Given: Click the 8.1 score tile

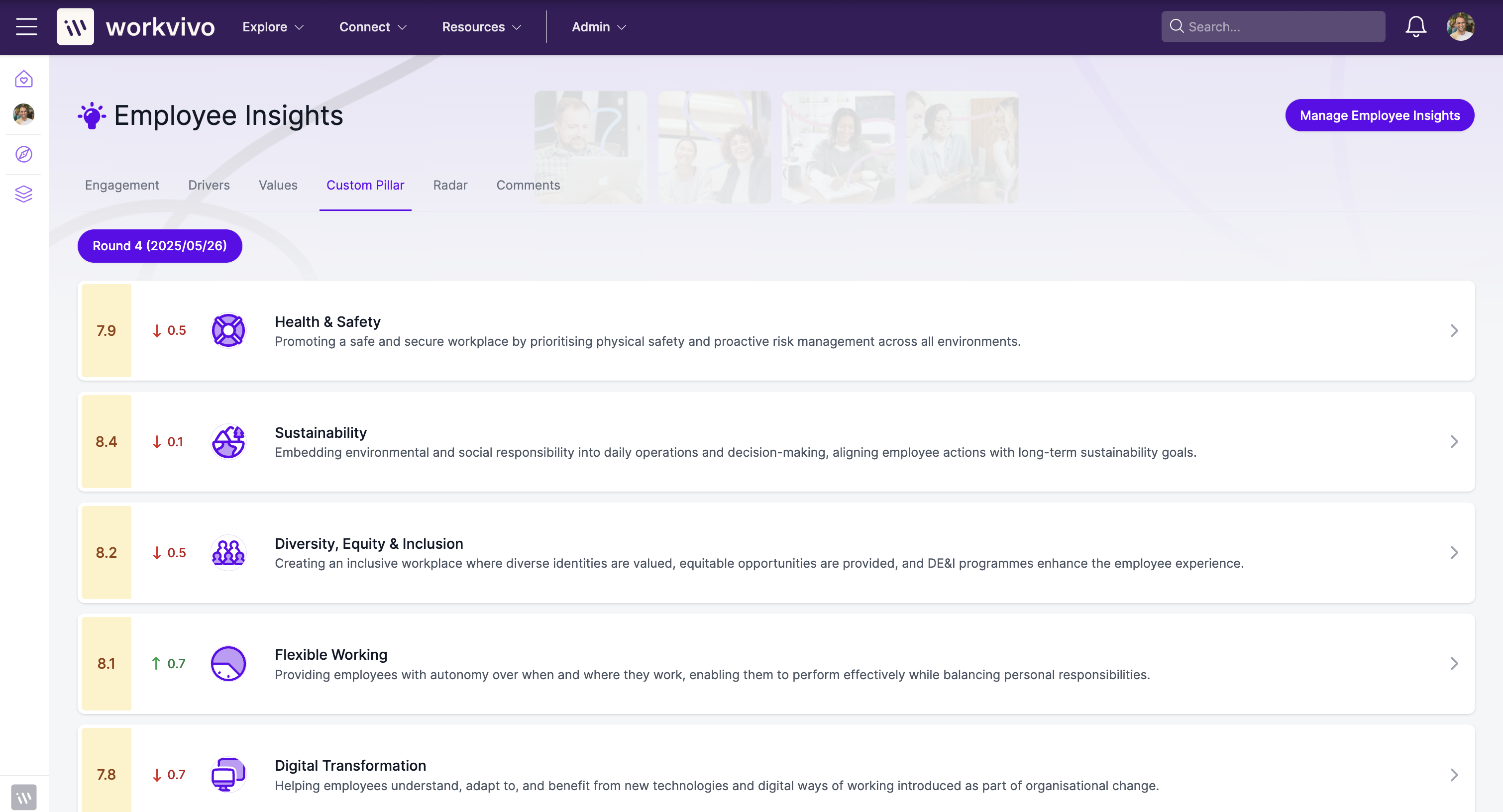Looking at the screenshot, I should pyautogui.click(x=106, y=664).
